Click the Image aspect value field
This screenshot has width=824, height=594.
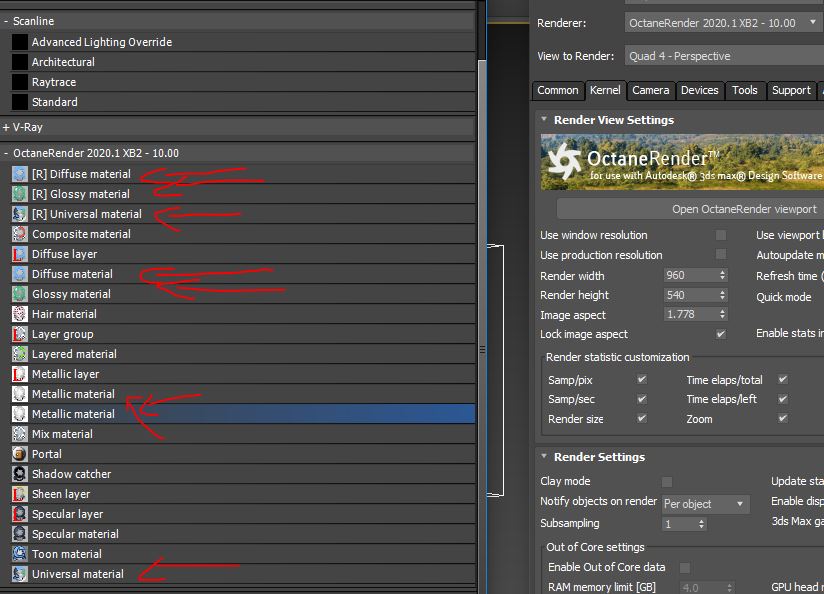tap(689, 314)
